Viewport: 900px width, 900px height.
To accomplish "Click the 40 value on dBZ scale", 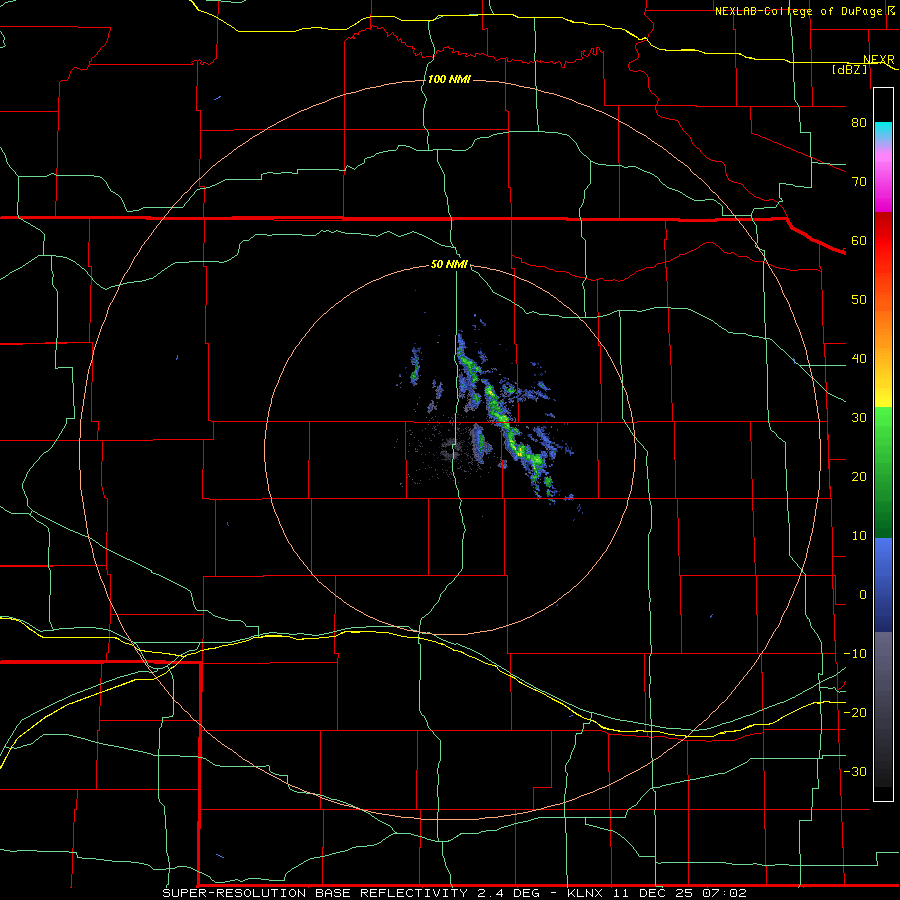I will [859, 359].
